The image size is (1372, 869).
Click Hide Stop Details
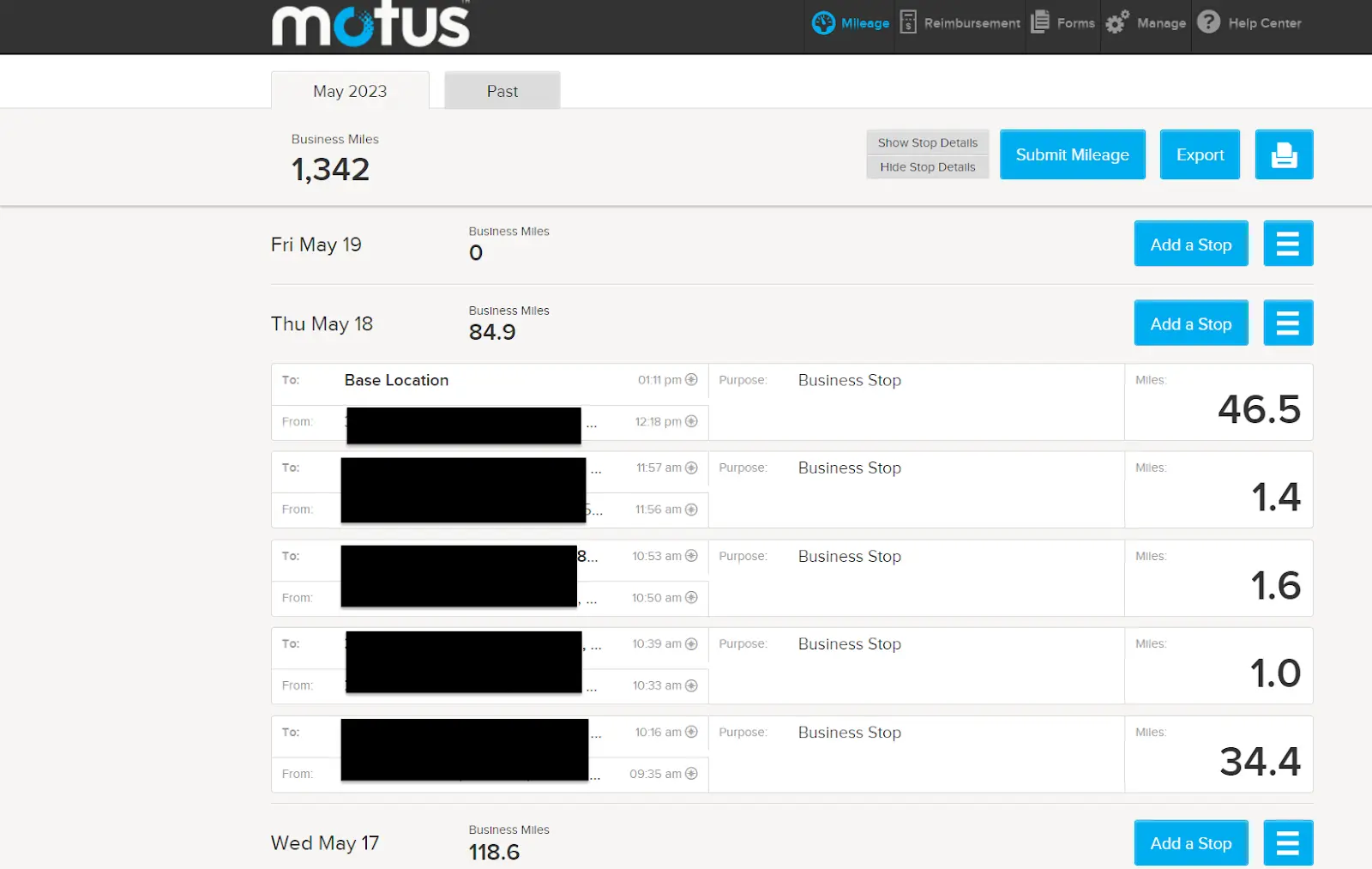coord(927,166)
